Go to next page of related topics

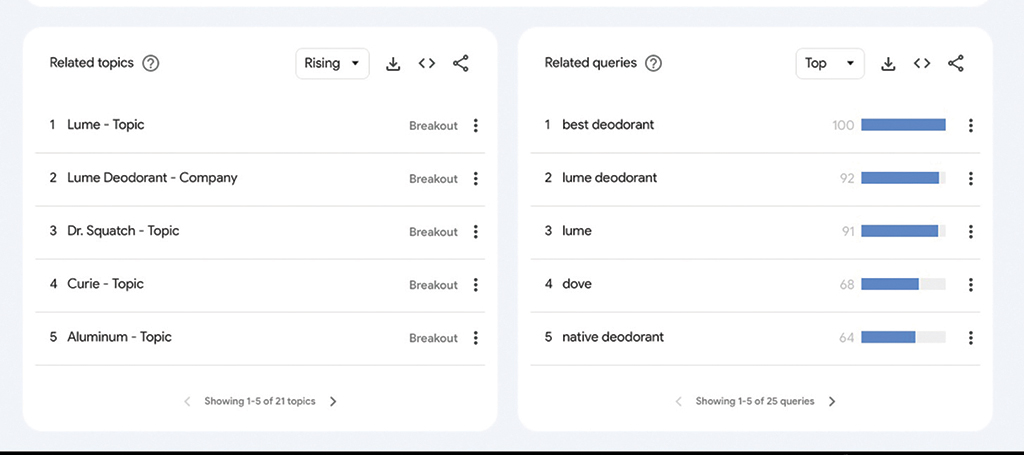334,402
